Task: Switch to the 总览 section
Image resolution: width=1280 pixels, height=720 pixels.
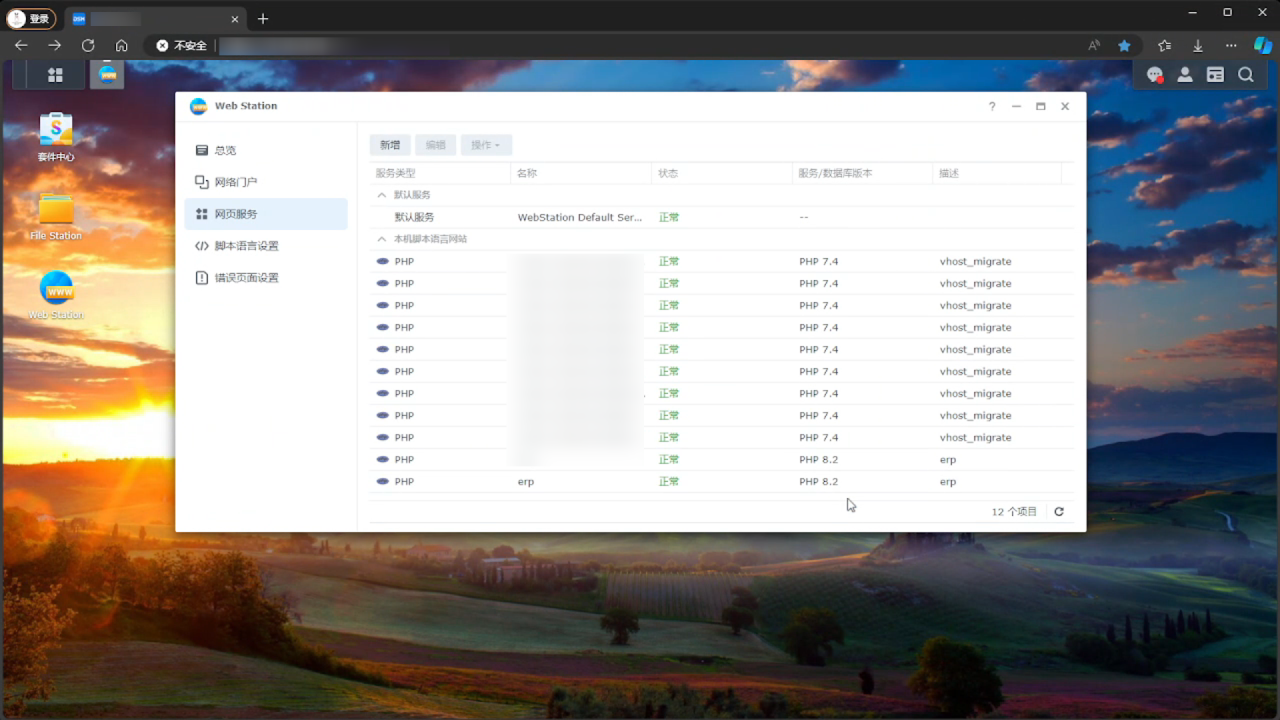Action: coord(225,150)
